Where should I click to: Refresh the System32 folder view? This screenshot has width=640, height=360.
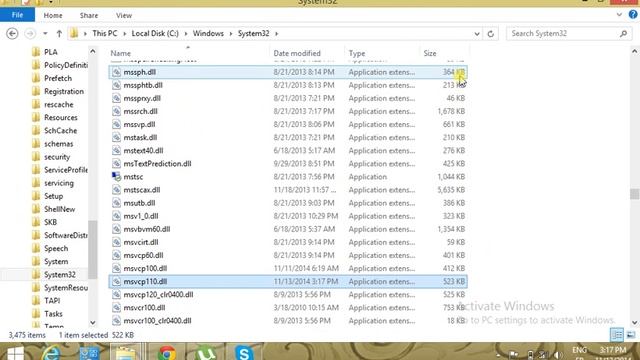(x=491, y=34)
